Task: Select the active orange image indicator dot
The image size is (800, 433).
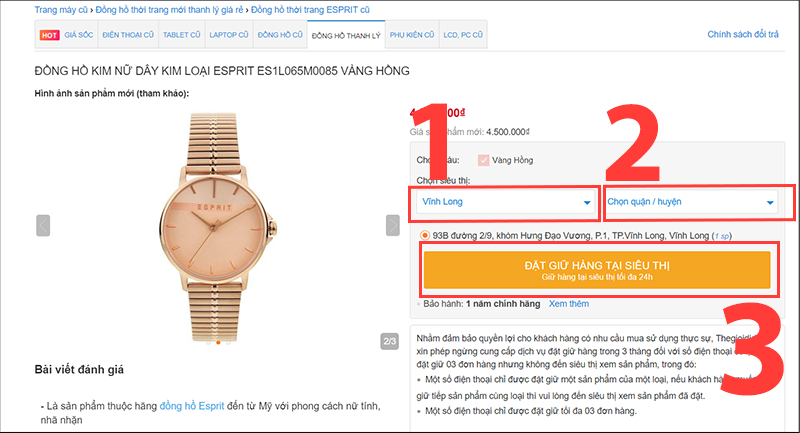Action: point(218,342)
